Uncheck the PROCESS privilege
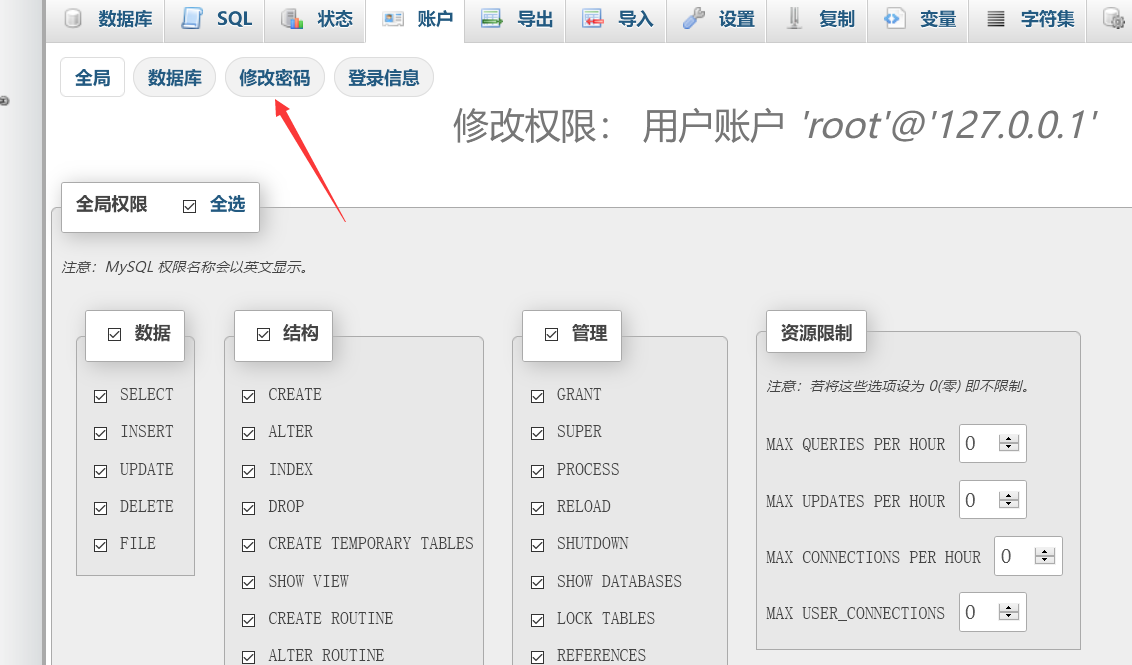This screenshot has height=665, width=1132. (537, 471)
